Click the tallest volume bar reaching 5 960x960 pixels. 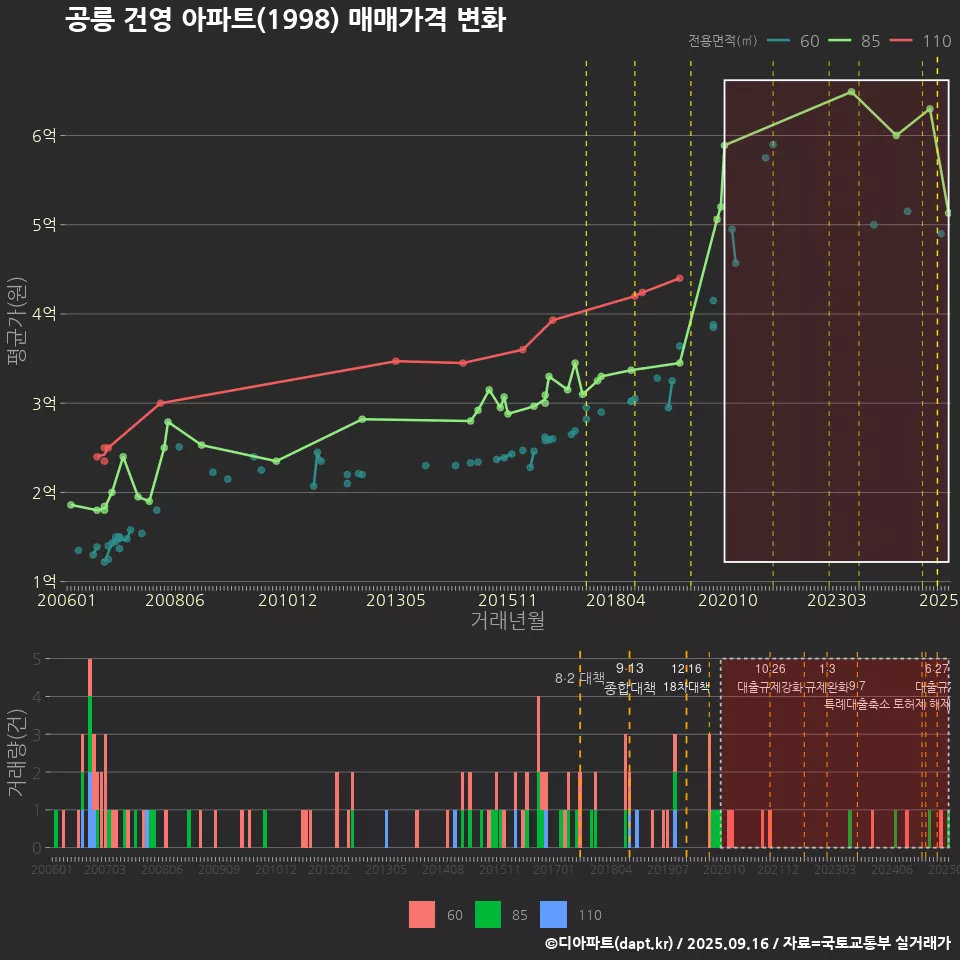(x=90, y=753)
